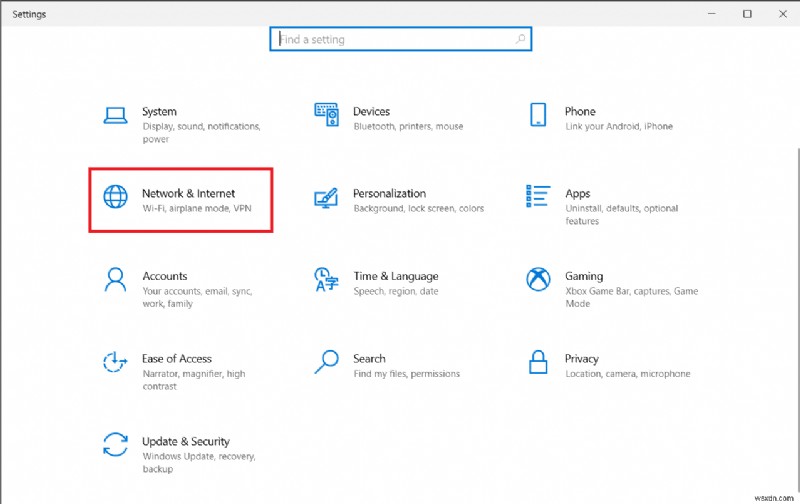
Task: Open the Network & Internet text link
Action: pyautogui.click(x=189, y=193)
